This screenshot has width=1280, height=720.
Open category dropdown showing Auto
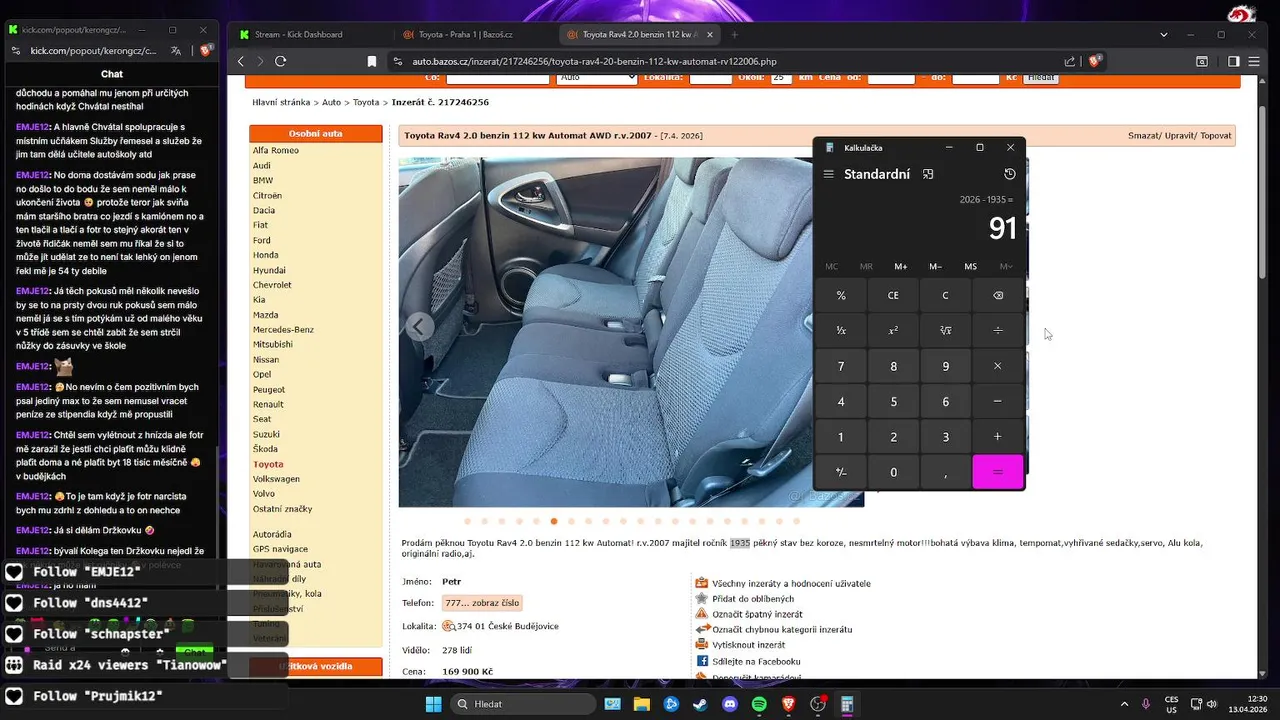click(x=597, y=77)
